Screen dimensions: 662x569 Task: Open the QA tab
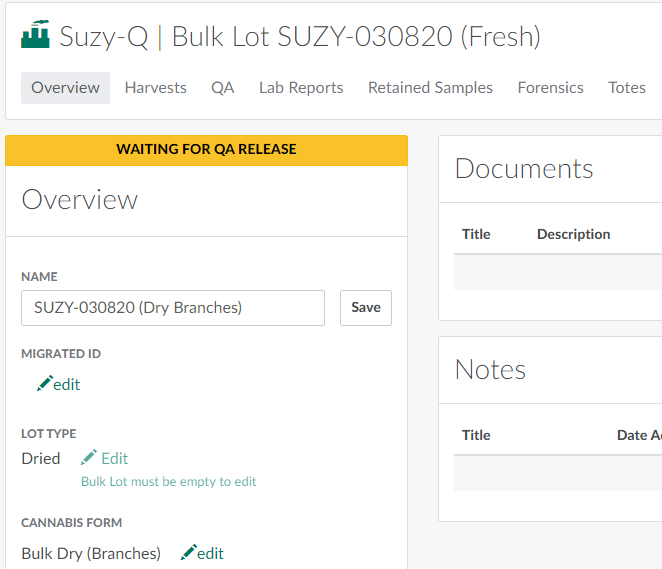(222, 88)
